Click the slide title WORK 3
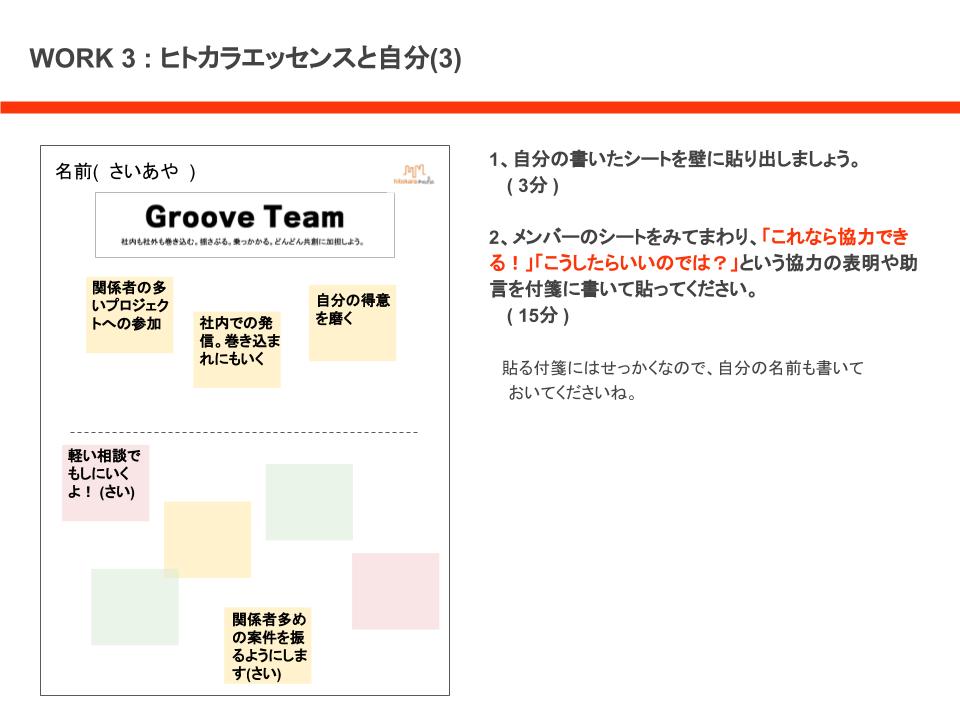Viewport: 960px width, 720px height. 246,58
